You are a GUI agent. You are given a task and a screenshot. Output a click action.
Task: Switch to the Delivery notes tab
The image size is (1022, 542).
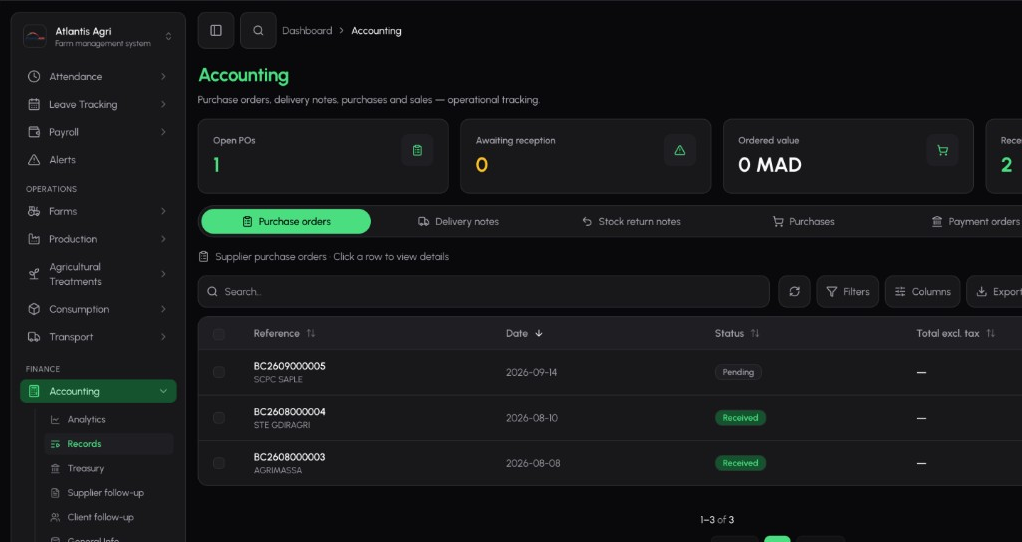click(458, 221)
